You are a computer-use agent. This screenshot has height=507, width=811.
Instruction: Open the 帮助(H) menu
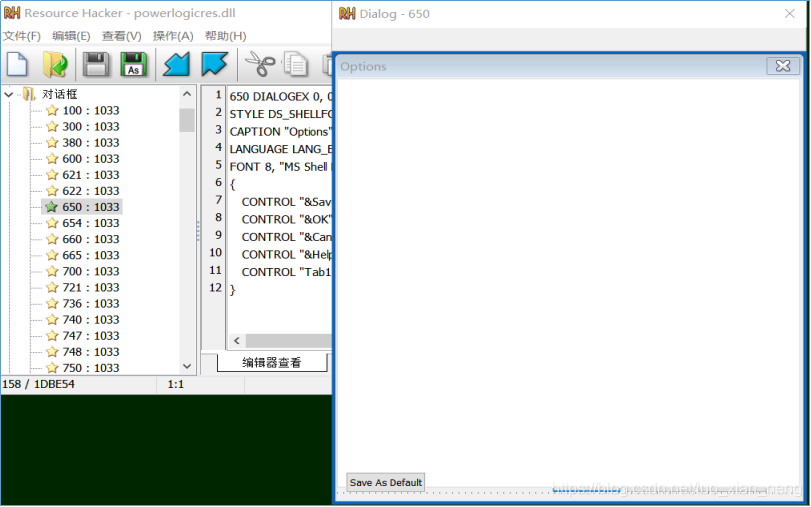[x=226, y=36]
